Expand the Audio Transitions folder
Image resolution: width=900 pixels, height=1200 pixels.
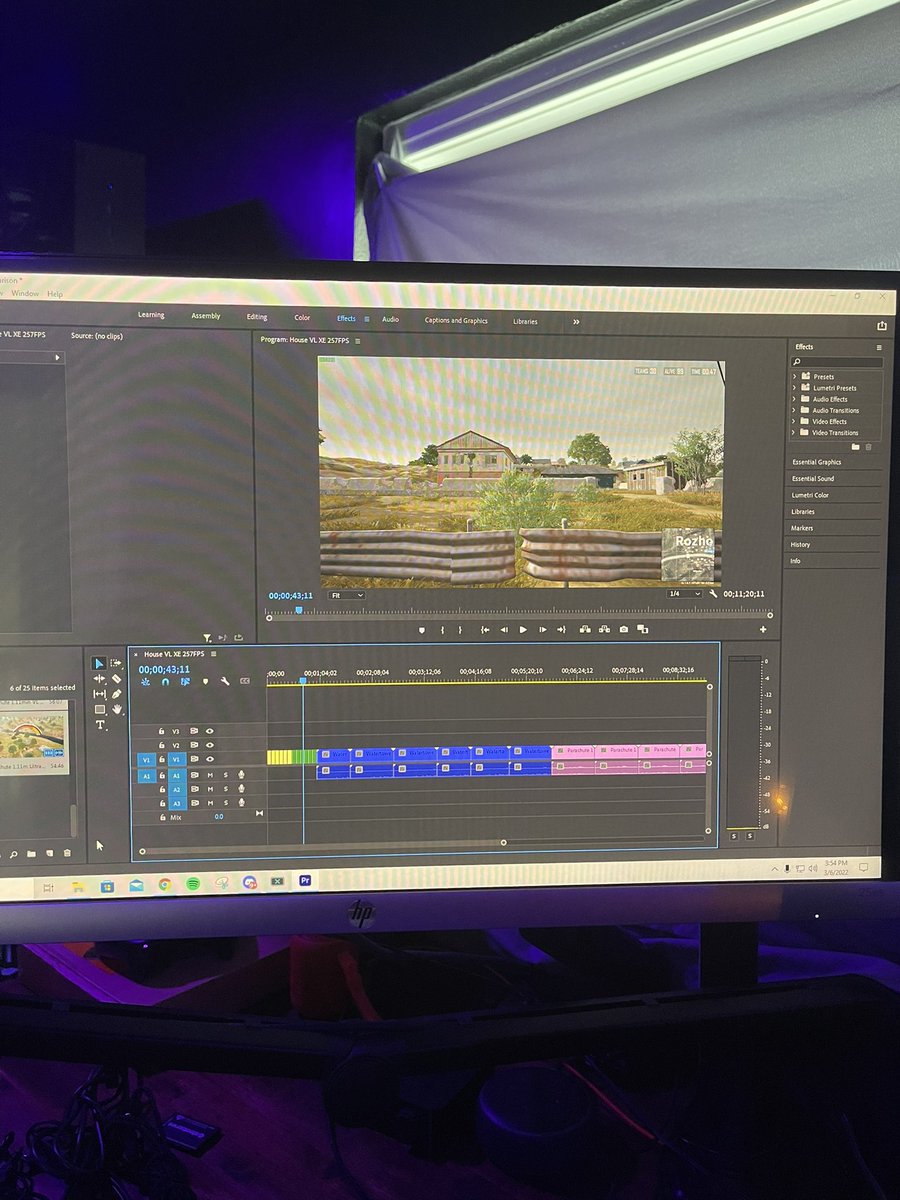[x=795, y=410]
